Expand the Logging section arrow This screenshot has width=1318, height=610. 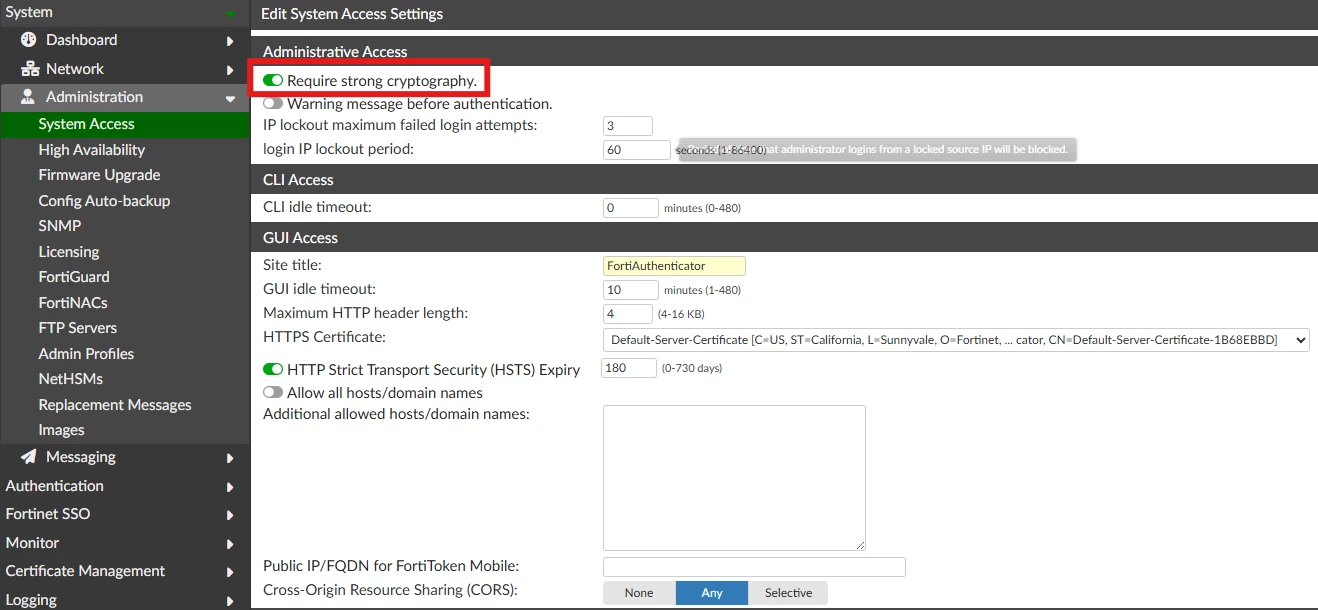coord(230,601)
